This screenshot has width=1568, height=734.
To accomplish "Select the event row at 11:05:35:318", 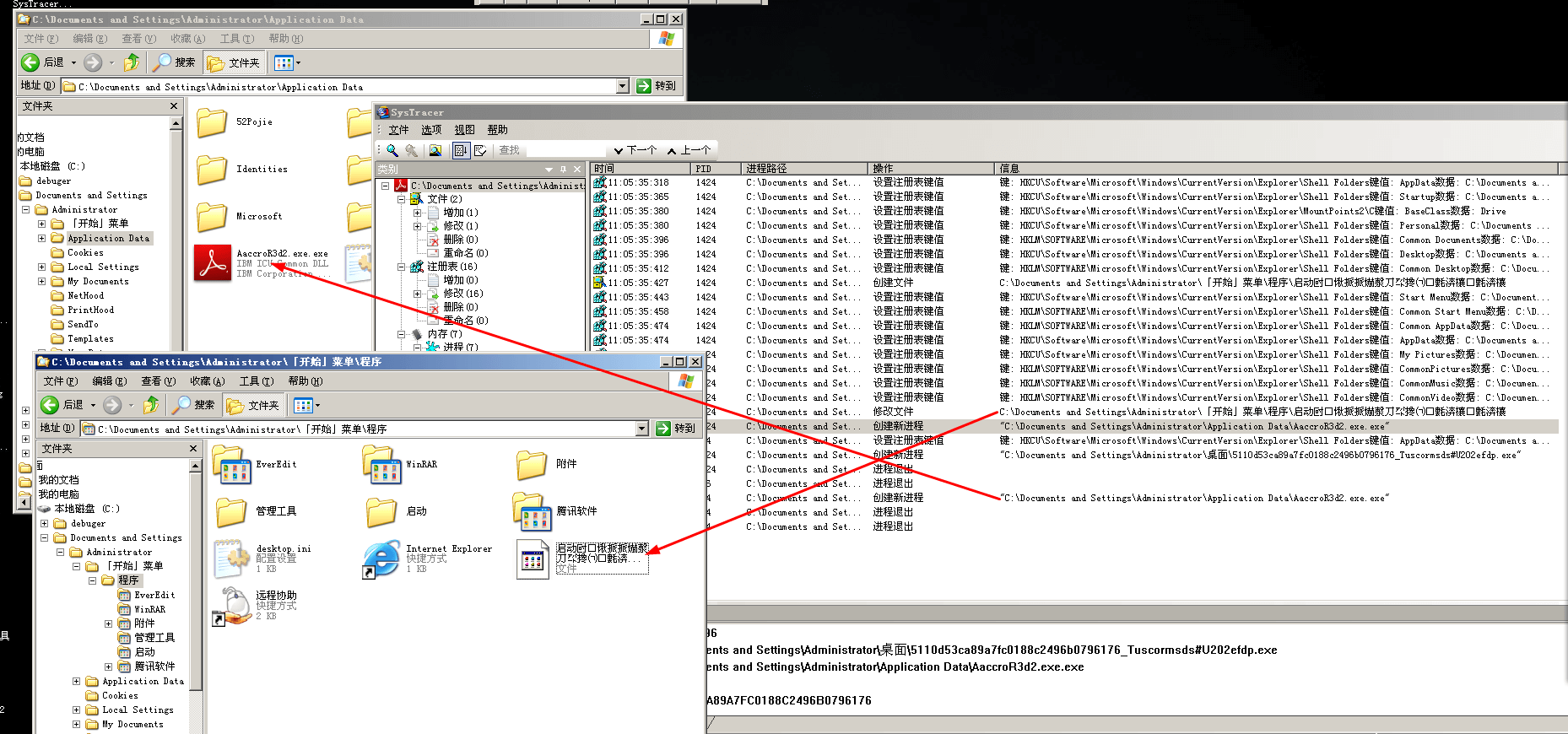I will click(x=1073, y=182).
